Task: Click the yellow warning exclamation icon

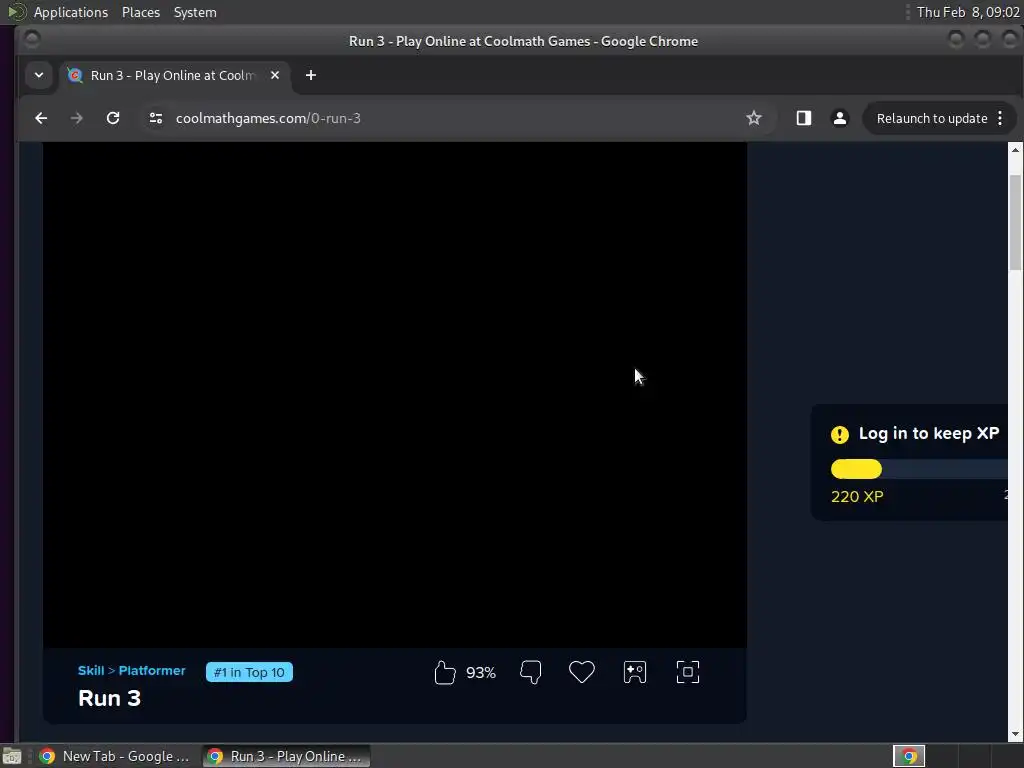Action: click(x=840, y=434)
